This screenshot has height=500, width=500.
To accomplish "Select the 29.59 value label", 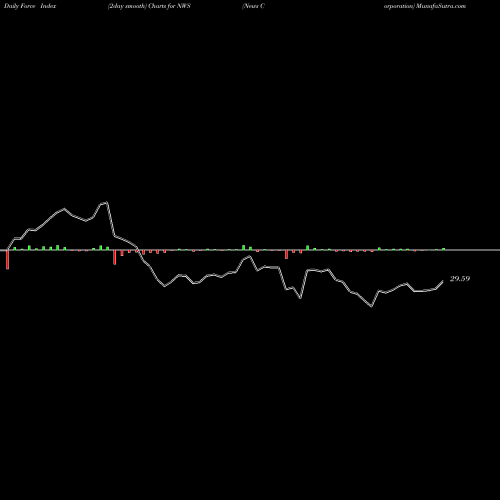I will point(460,279).
